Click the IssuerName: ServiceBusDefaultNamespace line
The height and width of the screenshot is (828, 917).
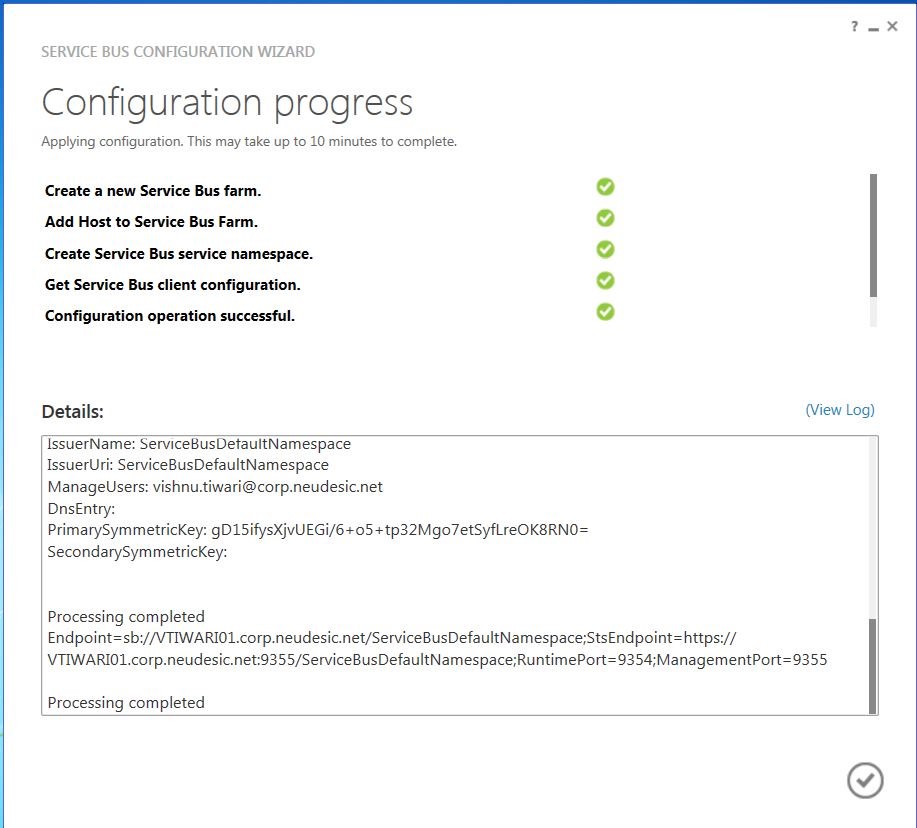click(x=199, y=444)
